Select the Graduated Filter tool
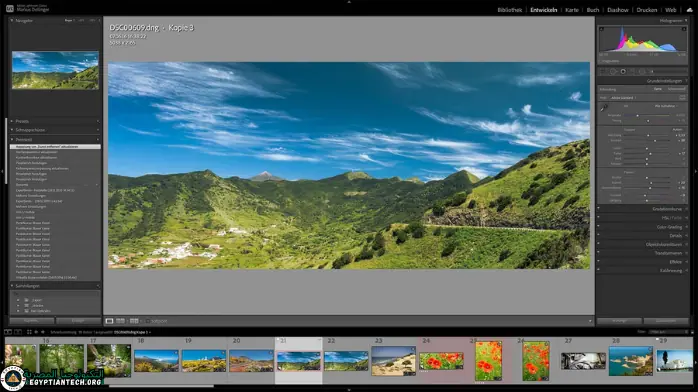Screen dimensions: 698x392 633,71
